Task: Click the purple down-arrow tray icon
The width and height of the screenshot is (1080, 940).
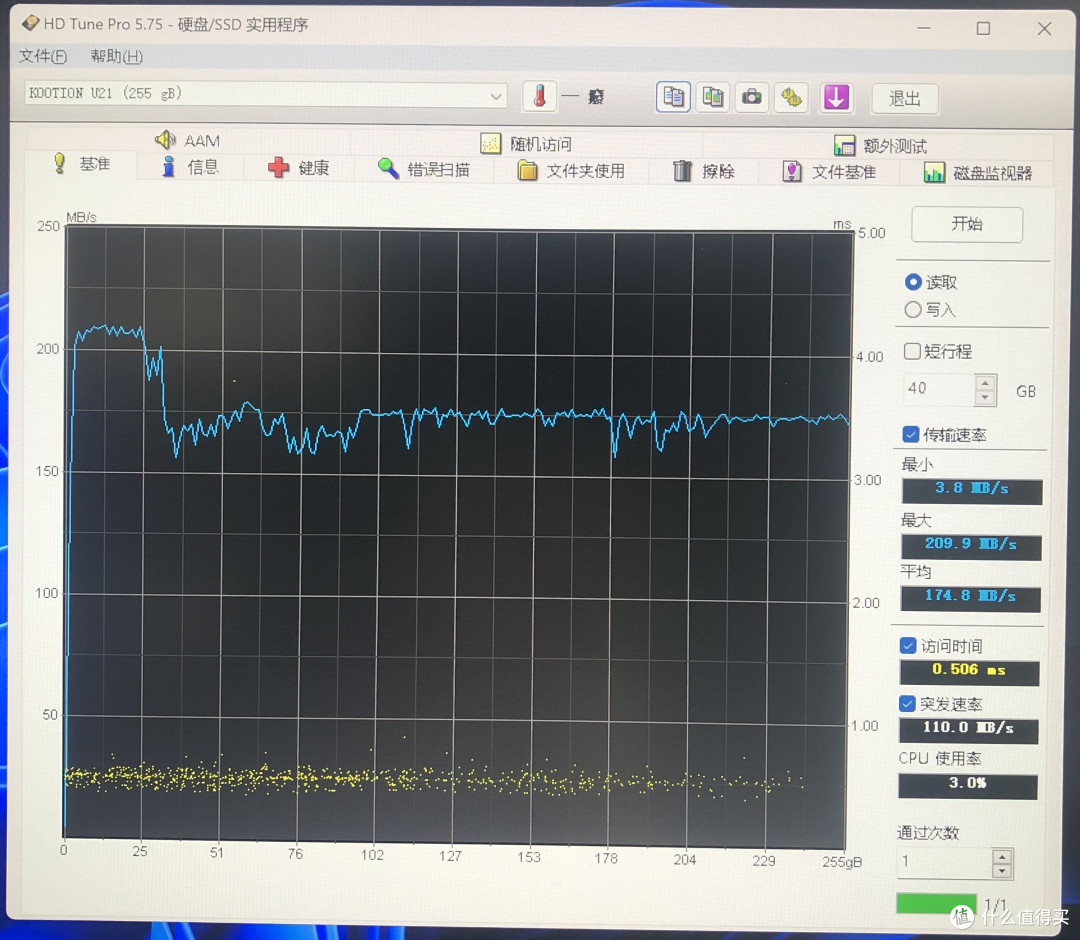Action: tap(836, 98)
